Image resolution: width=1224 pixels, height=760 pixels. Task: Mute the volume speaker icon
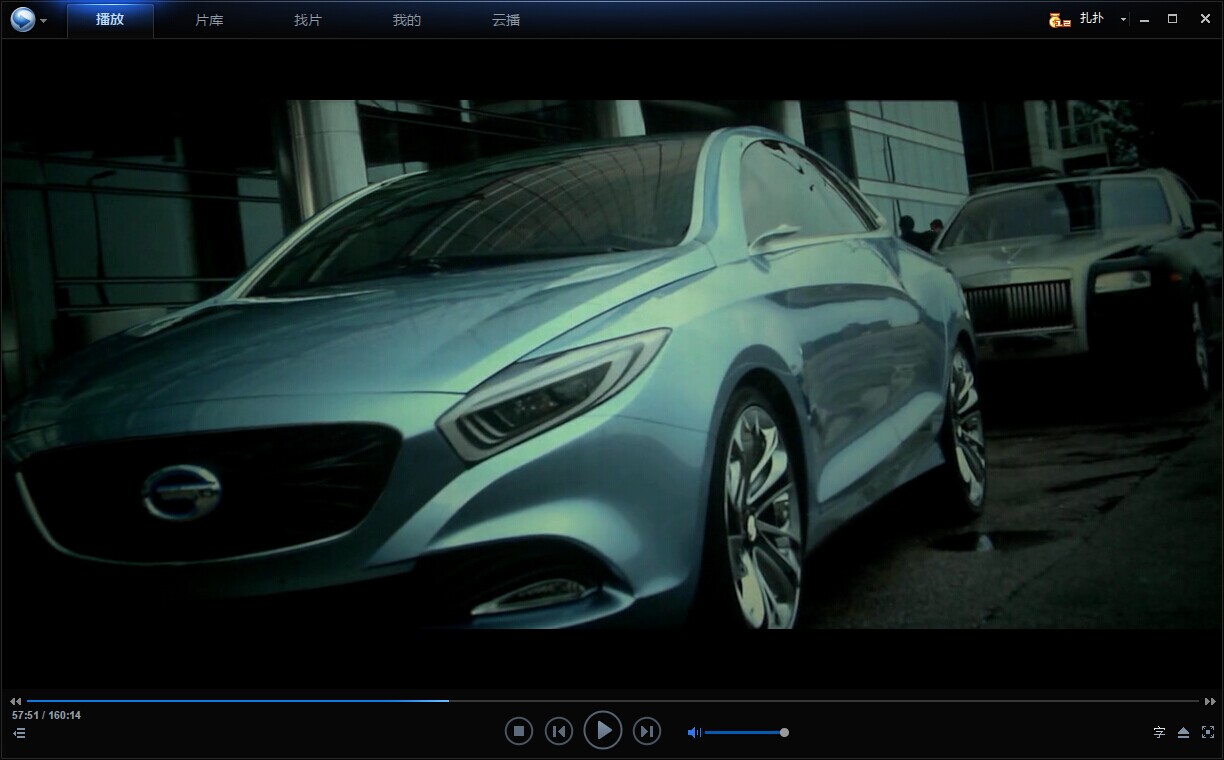point(693,733)
